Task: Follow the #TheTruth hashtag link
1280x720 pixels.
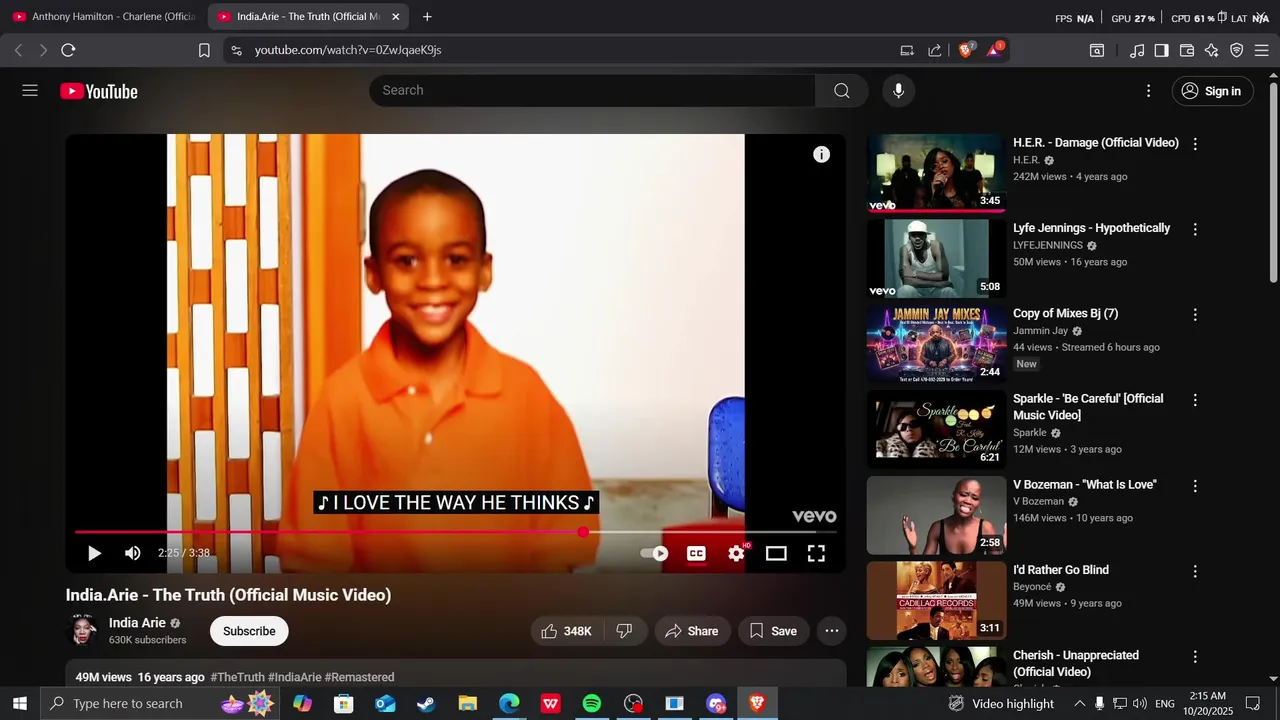Action: click(x=237, y=677)
